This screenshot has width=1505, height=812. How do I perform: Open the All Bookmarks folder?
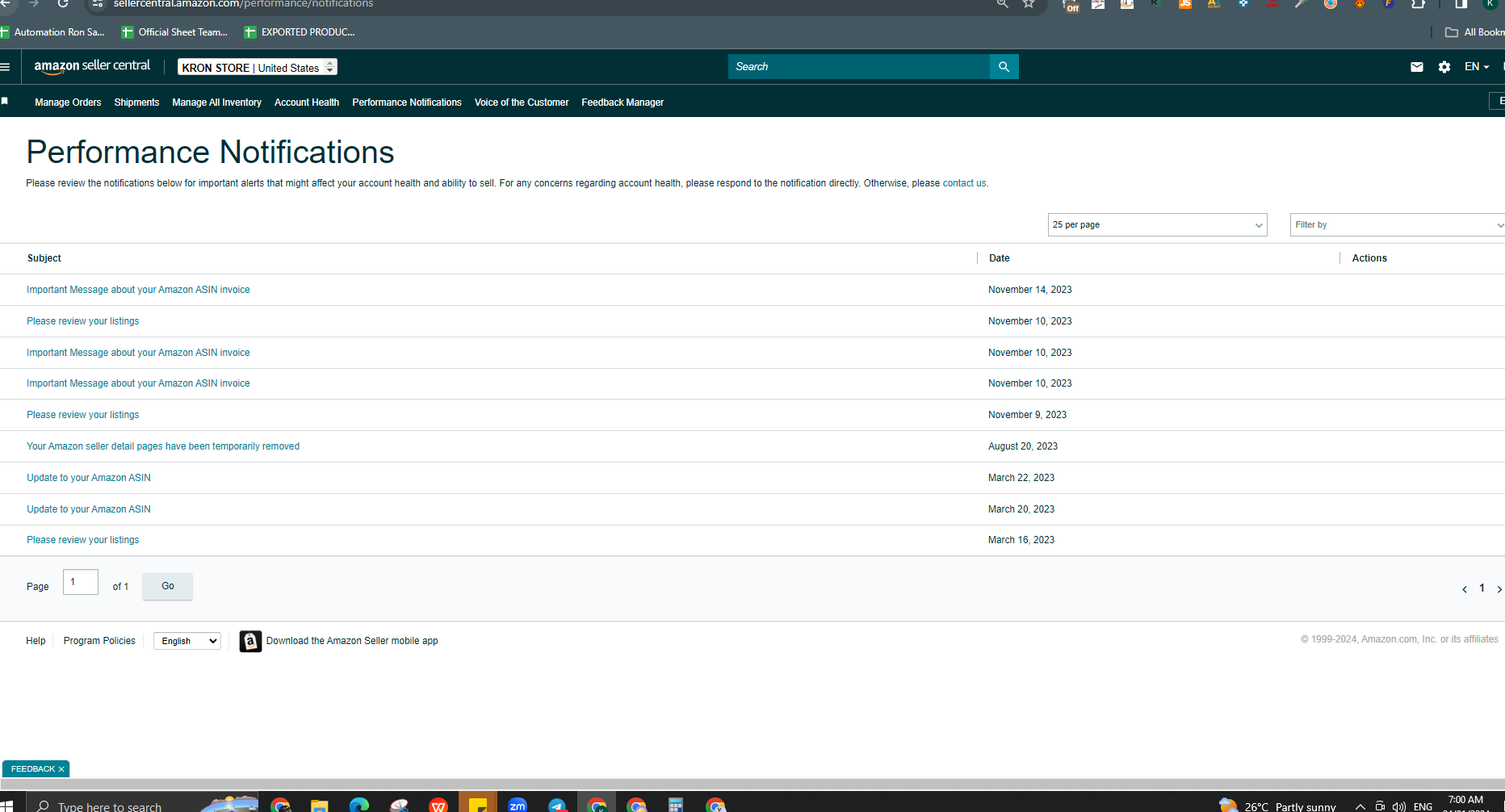(x=1474, y=32)
